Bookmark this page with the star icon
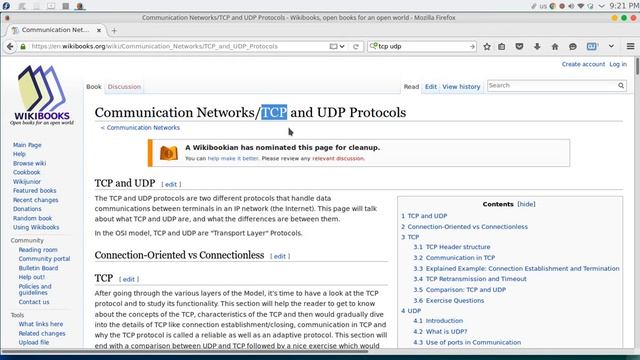 tap(487, 47)
